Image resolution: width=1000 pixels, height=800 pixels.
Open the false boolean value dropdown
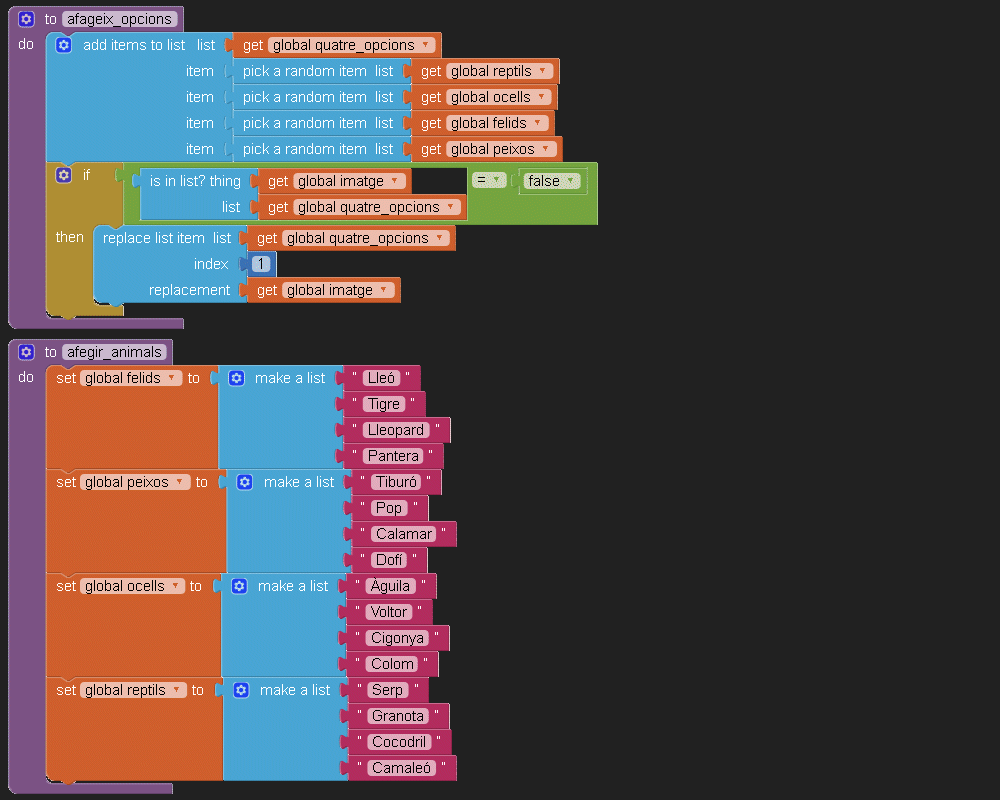tap(571, 181)
